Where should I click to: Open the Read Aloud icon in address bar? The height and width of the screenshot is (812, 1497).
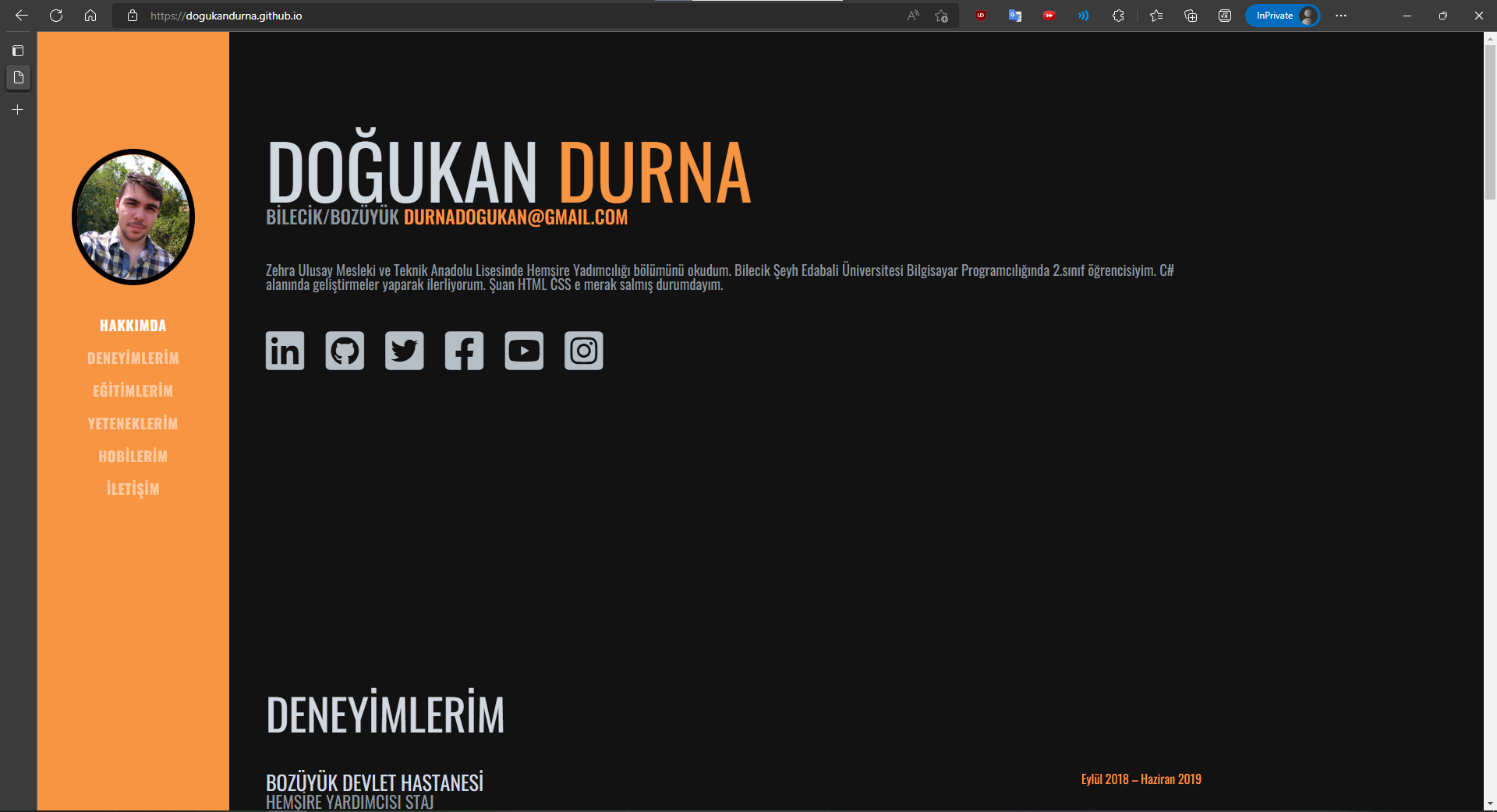point(913,16)
